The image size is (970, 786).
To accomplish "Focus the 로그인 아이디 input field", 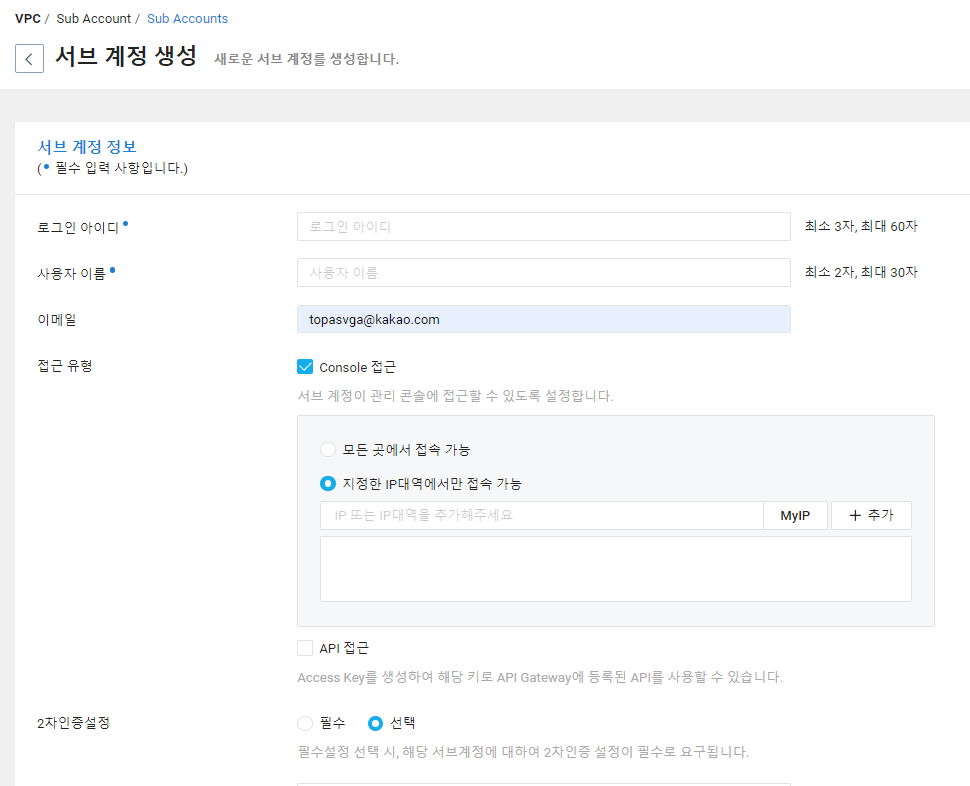I will click(544, 226).
